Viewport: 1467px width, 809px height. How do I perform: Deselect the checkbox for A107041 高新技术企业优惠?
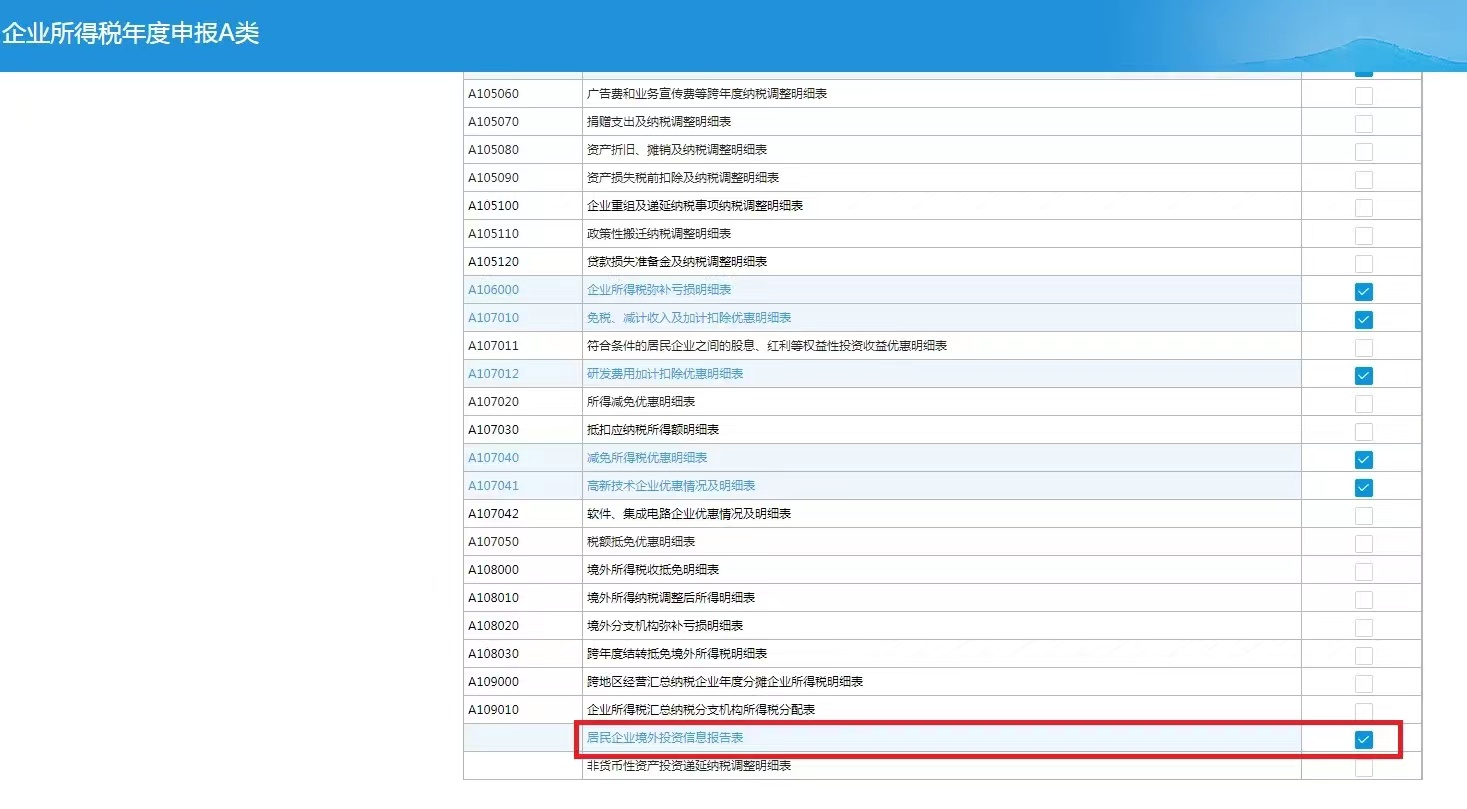pos(1363,488)
